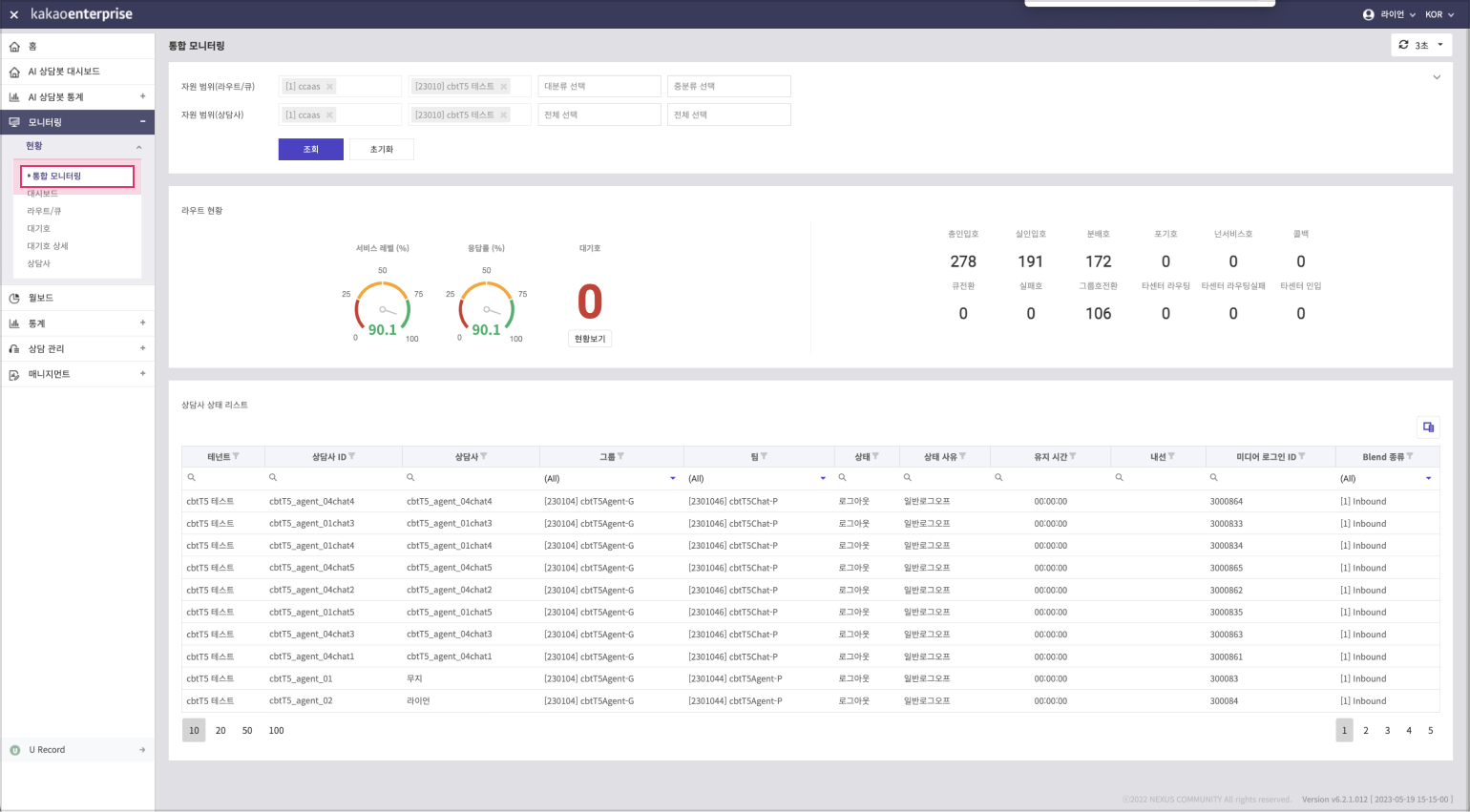Click the 월보드 pie chart icon
The image size is (1470, 812).
[14, 299]
